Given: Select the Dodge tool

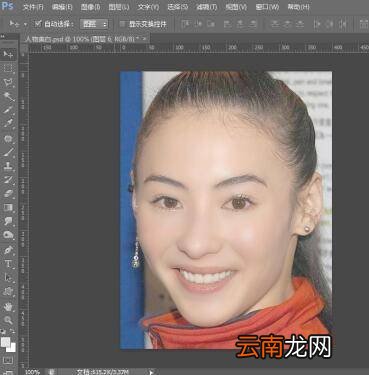Looking at the screenshot, I should pyautogui.click(x=8, y=235).
